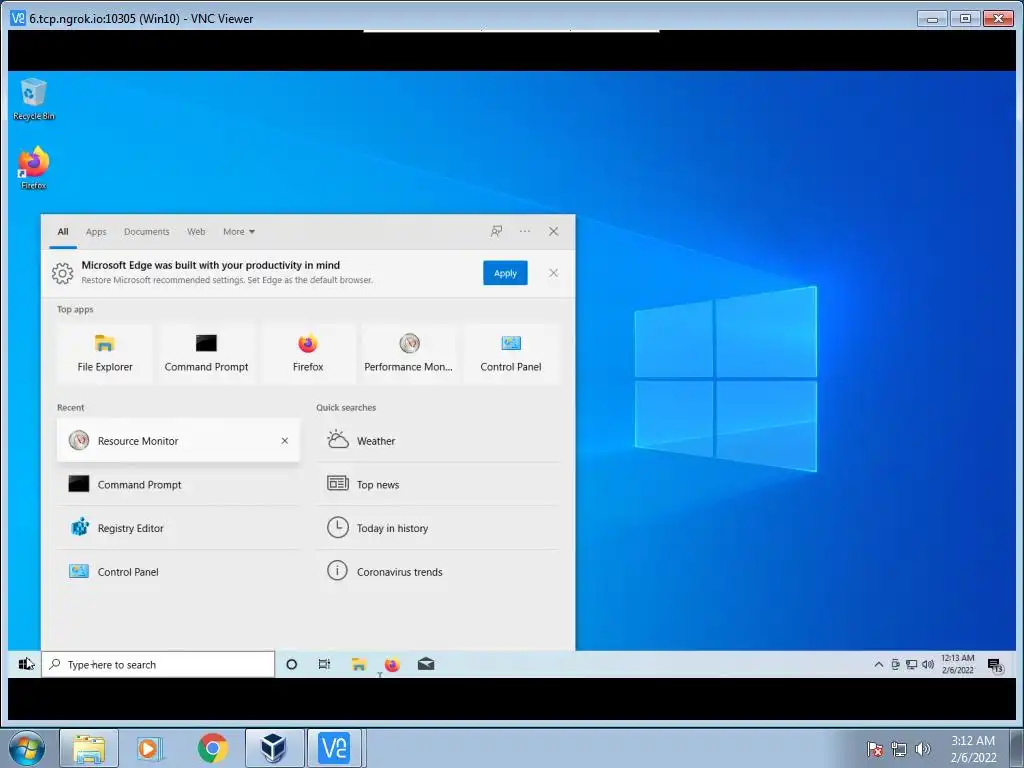The width and height of the screenshot is (1024, 768).
Task: Switch to the Documents search tab
Action: click(146, 232)
